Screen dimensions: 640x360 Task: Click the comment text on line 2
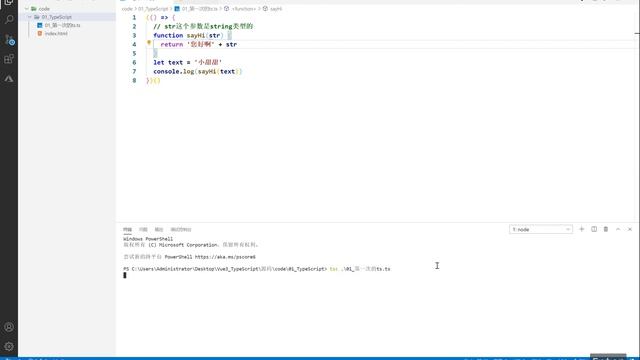coord(203,27)
